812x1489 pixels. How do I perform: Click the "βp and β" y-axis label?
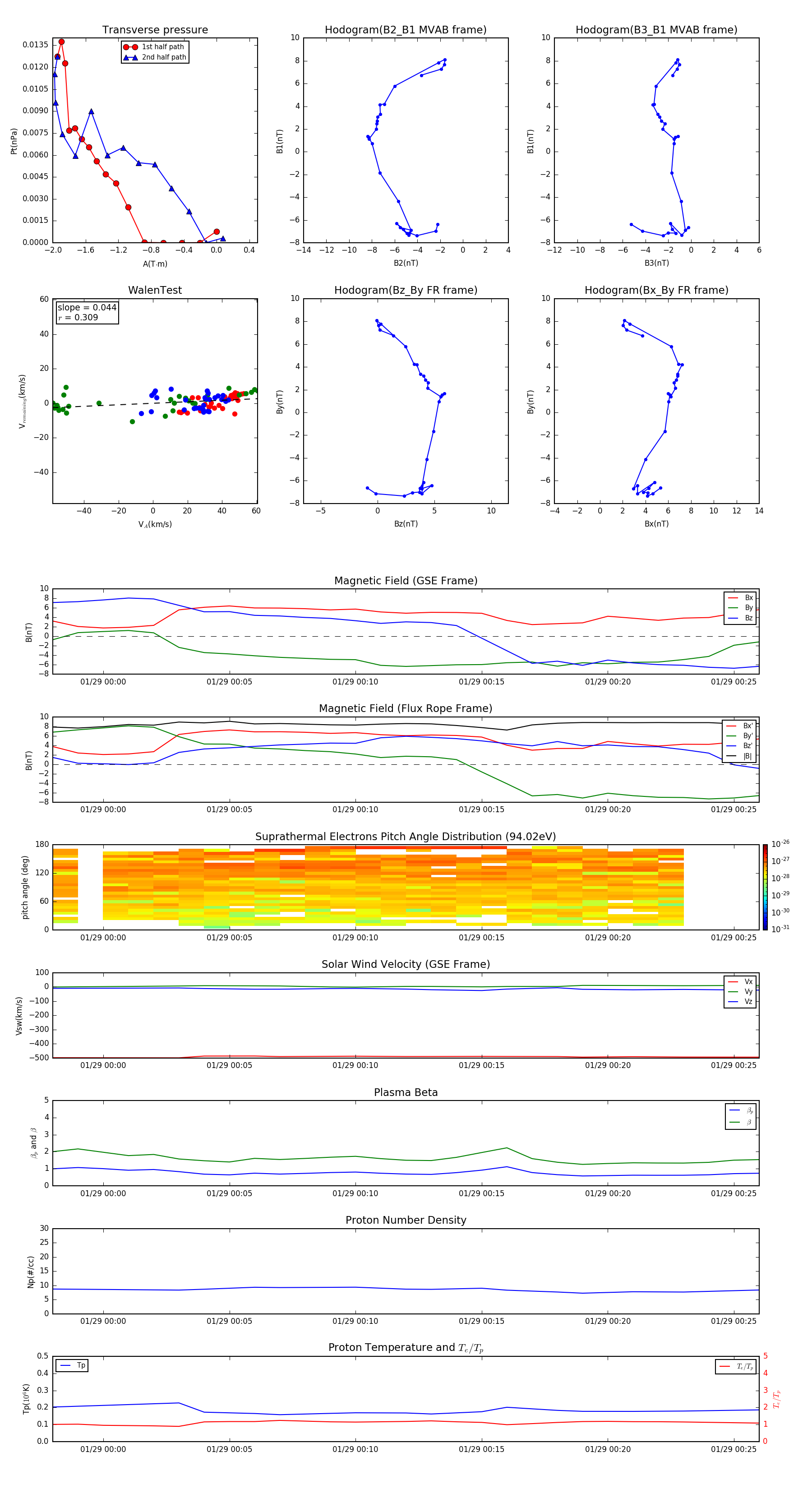(x=33, y=1143)
